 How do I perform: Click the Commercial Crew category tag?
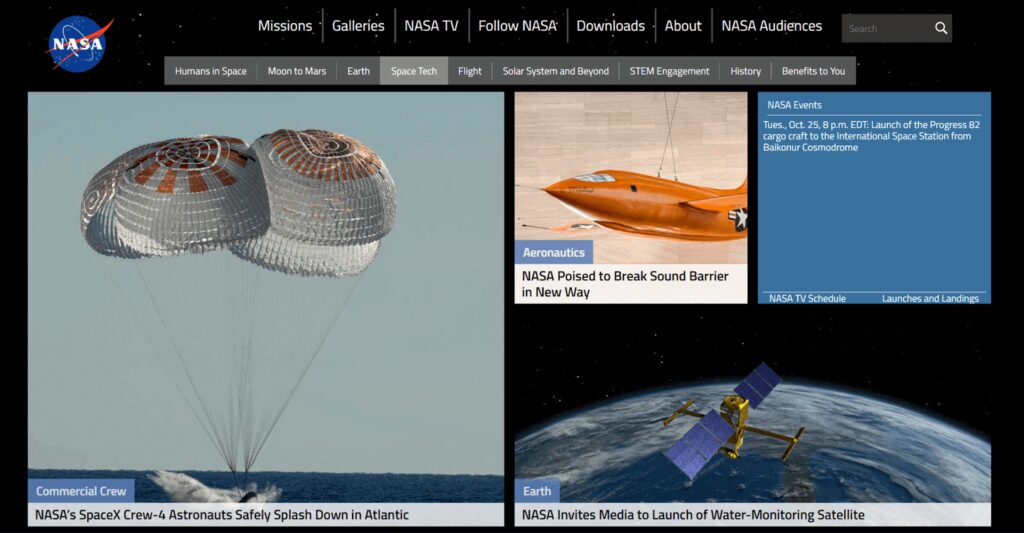pyautogui.click(x=81, y=491)
